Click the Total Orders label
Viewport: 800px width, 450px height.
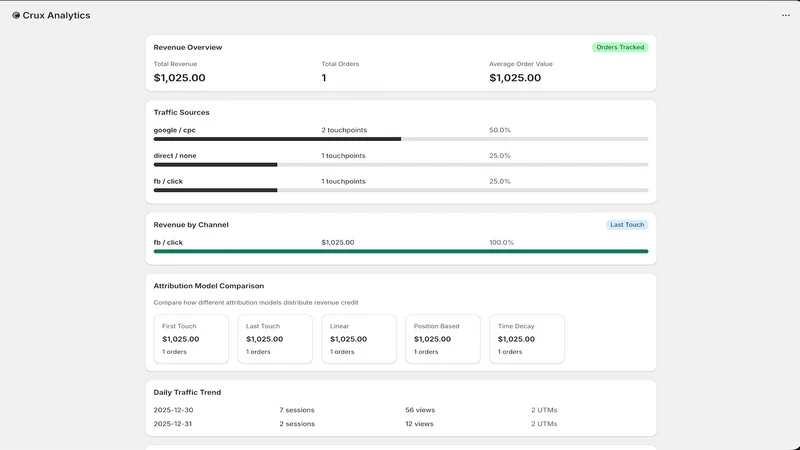pos(340,64)
